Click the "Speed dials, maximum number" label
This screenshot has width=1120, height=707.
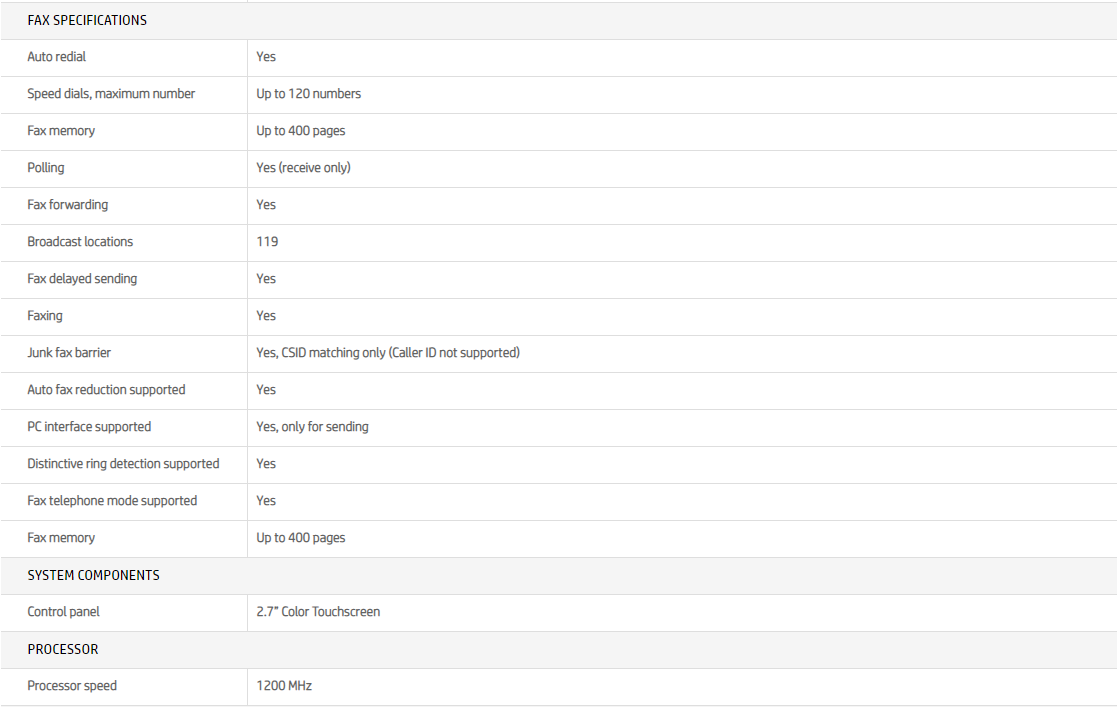(x=111, y=94)
